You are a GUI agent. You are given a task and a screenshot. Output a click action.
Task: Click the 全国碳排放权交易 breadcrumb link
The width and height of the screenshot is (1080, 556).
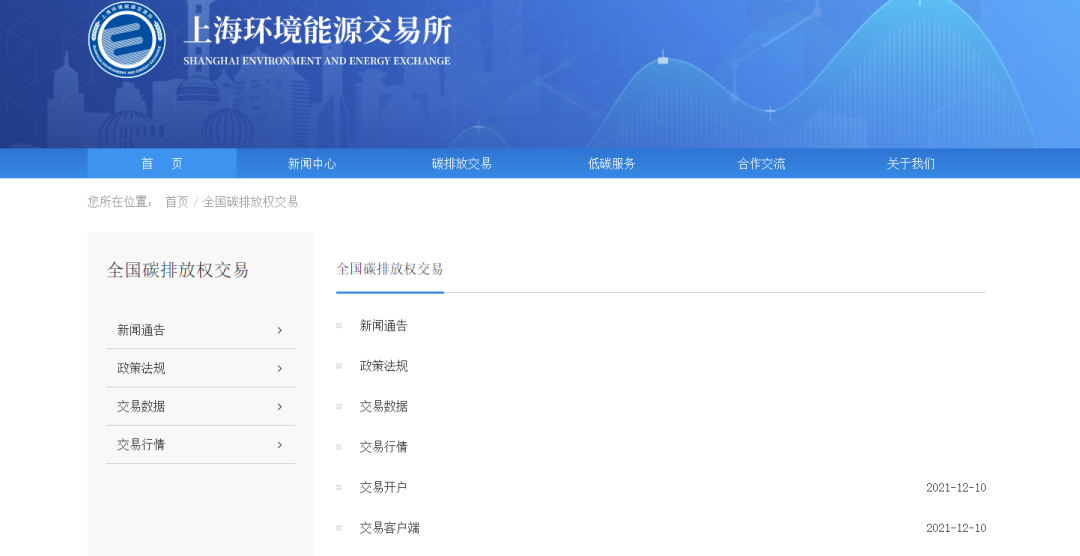point(250,202)
